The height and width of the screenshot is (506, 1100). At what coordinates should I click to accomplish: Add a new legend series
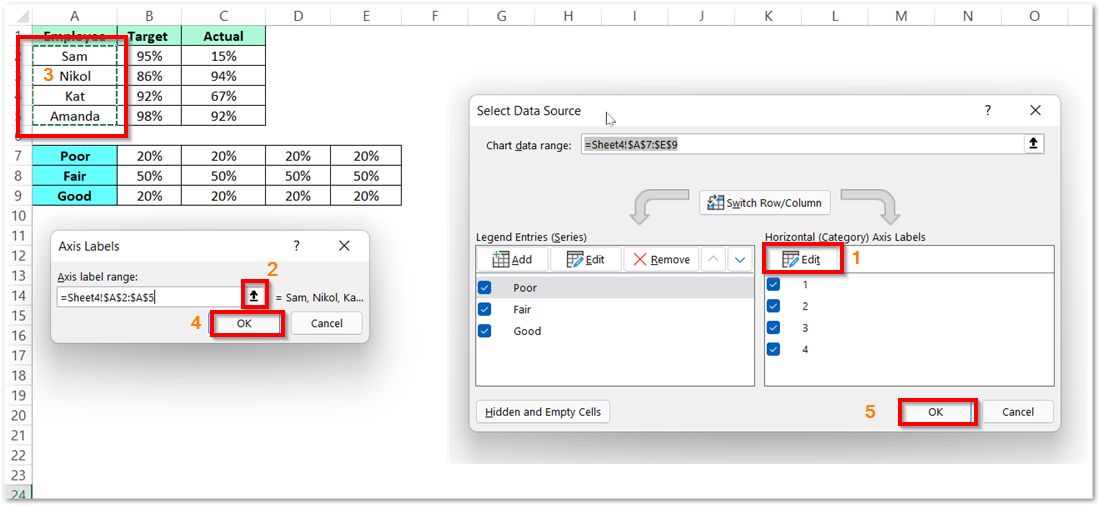click(513, 259)
